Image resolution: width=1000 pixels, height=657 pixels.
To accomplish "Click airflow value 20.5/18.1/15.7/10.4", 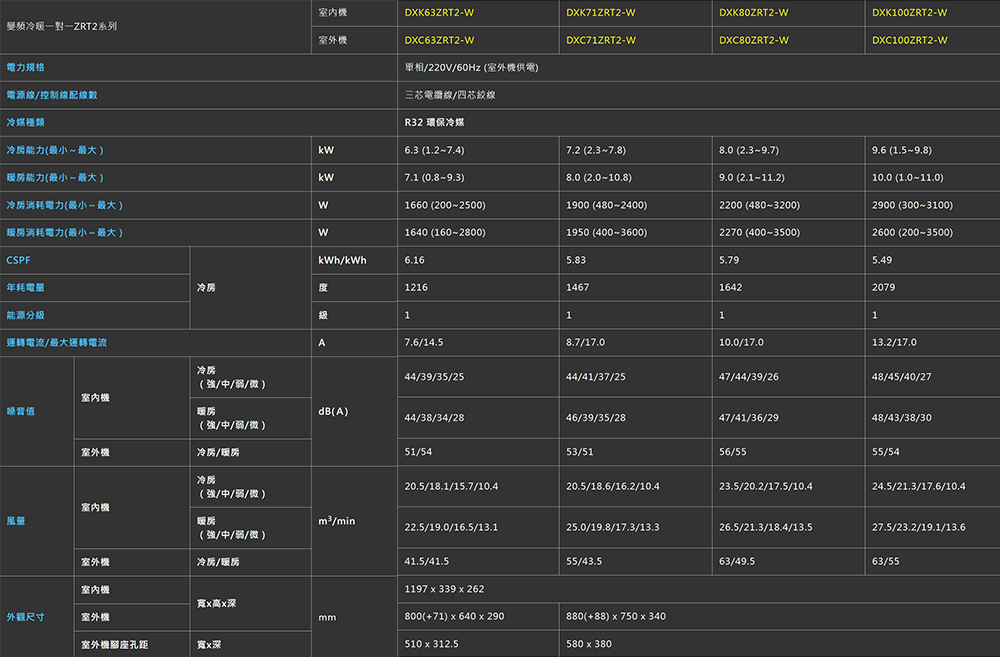I will point(452,487).
